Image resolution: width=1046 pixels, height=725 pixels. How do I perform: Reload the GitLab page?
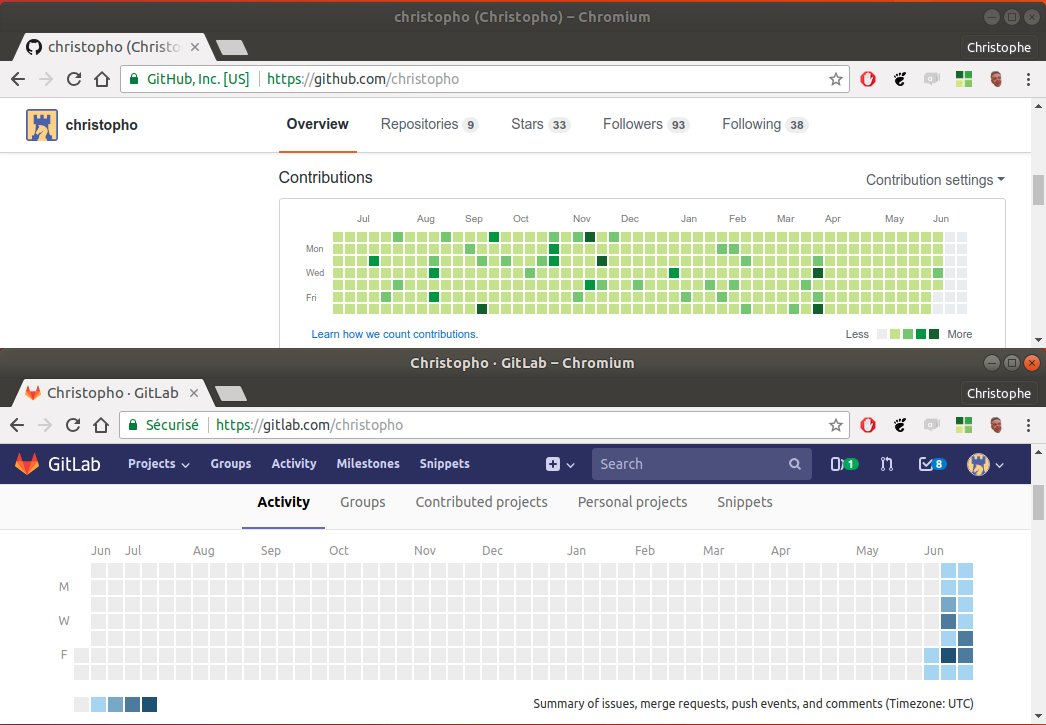(x=73, y=426)
